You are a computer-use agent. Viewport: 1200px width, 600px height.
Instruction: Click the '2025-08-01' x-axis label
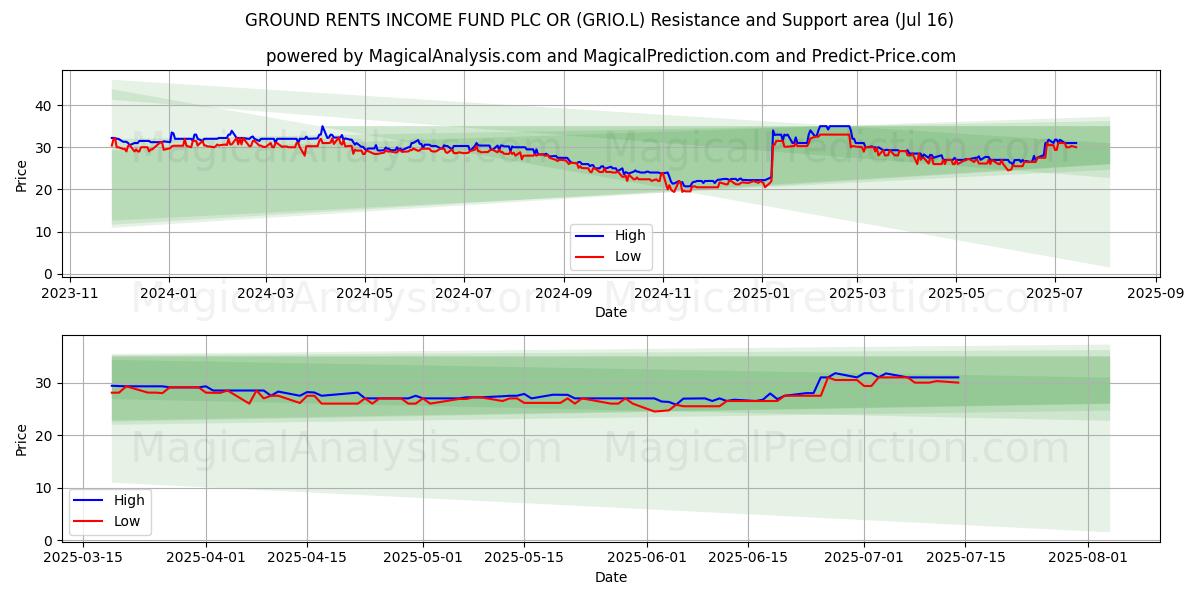tap(1088, 559)
